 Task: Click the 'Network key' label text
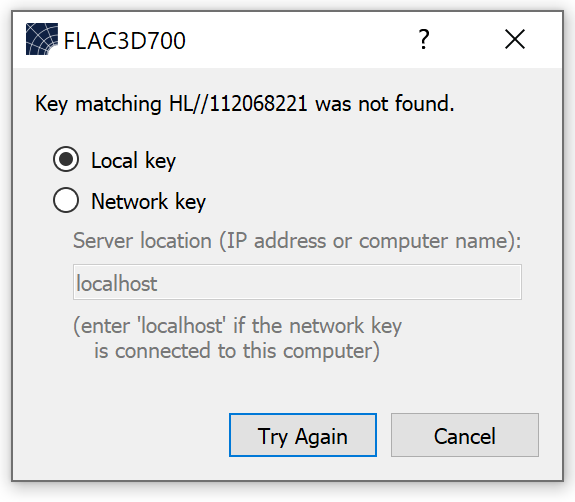coord(149,202)
